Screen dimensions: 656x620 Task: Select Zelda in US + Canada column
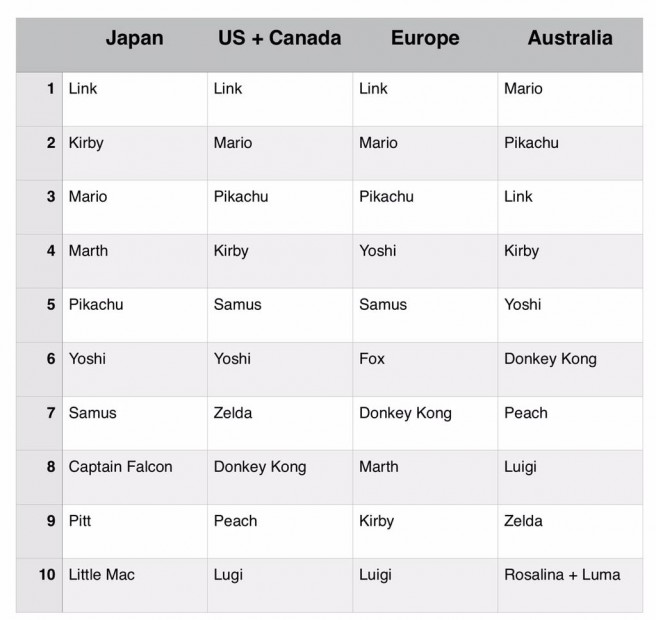point(233,413)
